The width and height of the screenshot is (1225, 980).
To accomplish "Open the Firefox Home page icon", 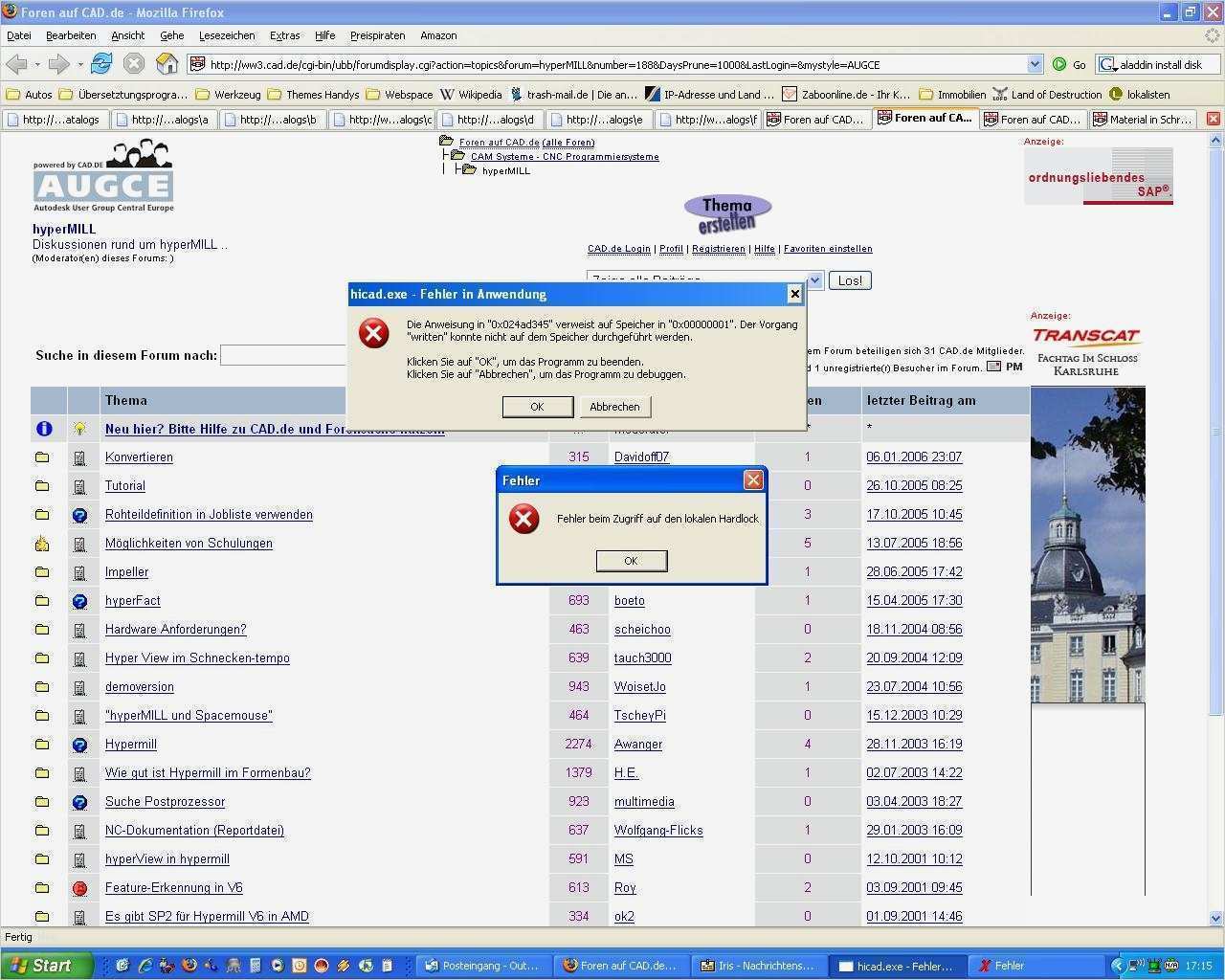I will coord(167,64).
